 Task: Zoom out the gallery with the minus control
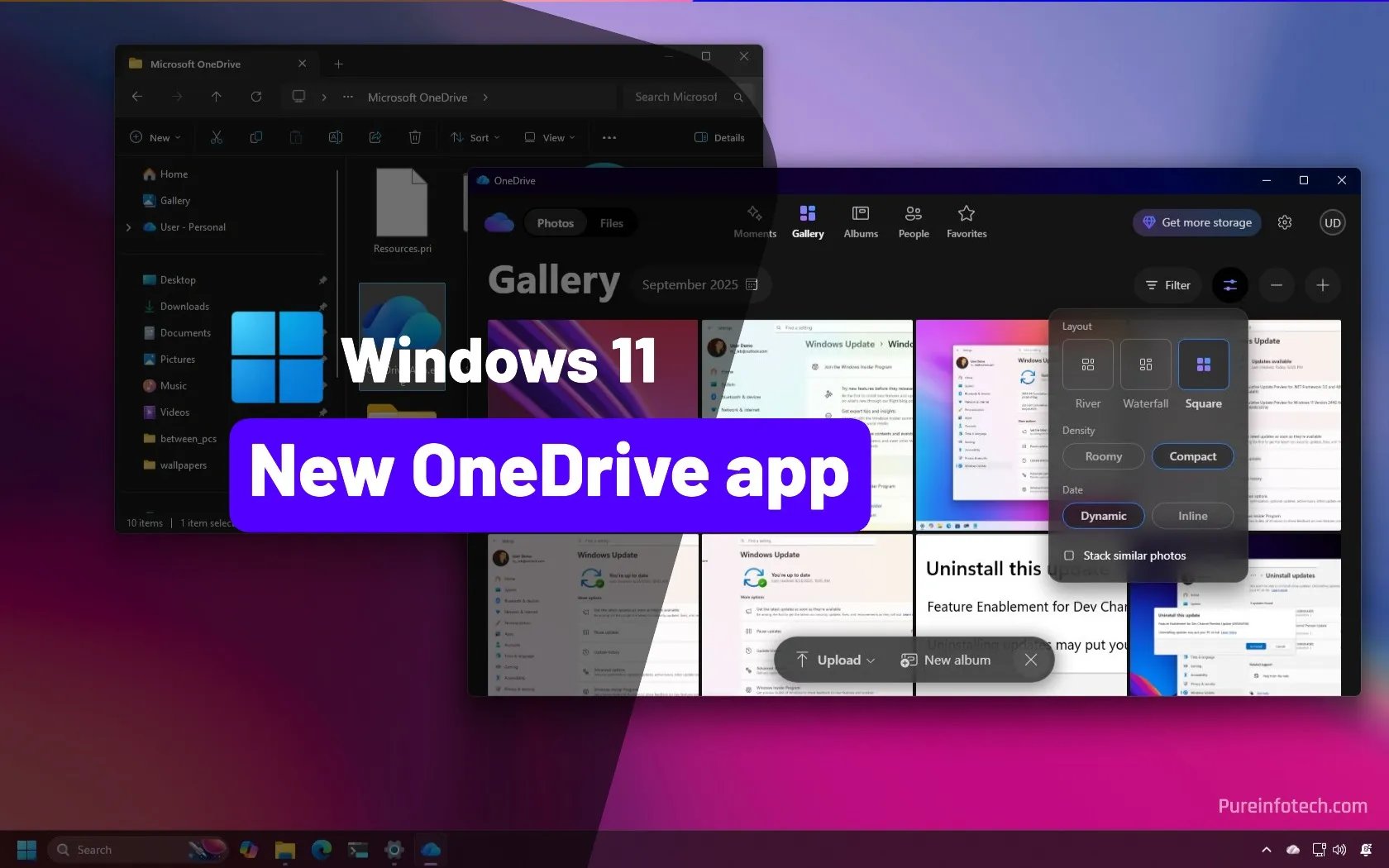(x=1277, y=284)
